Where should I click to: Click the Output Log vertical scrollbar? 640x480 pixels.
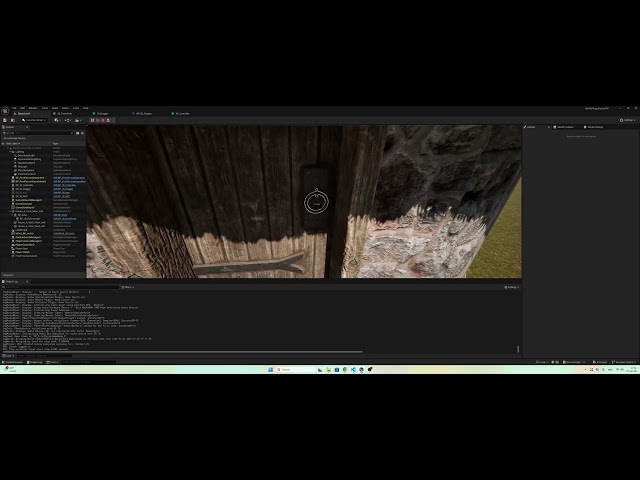518,349
